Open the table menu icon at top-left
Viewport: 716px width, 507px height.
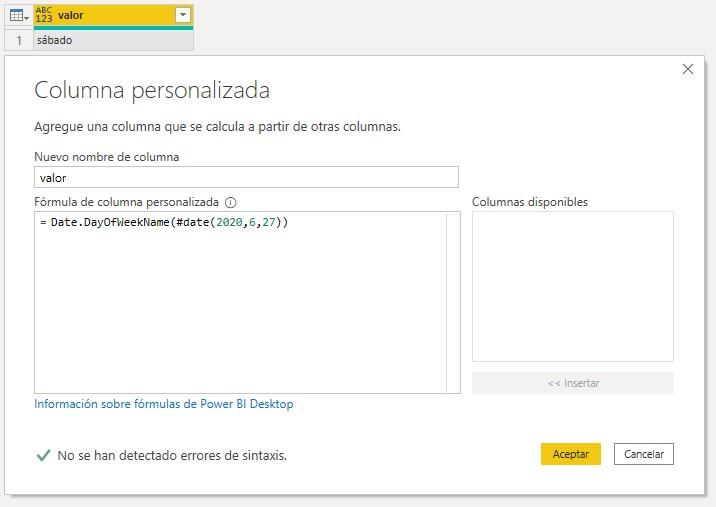17,15
